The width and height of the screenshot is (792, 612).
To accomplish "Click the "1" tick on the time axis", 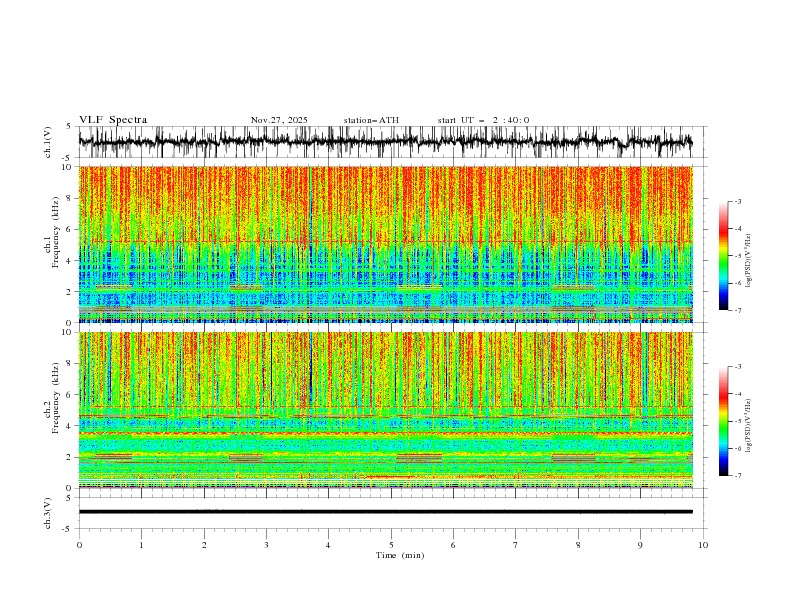I will pos(141,545).
